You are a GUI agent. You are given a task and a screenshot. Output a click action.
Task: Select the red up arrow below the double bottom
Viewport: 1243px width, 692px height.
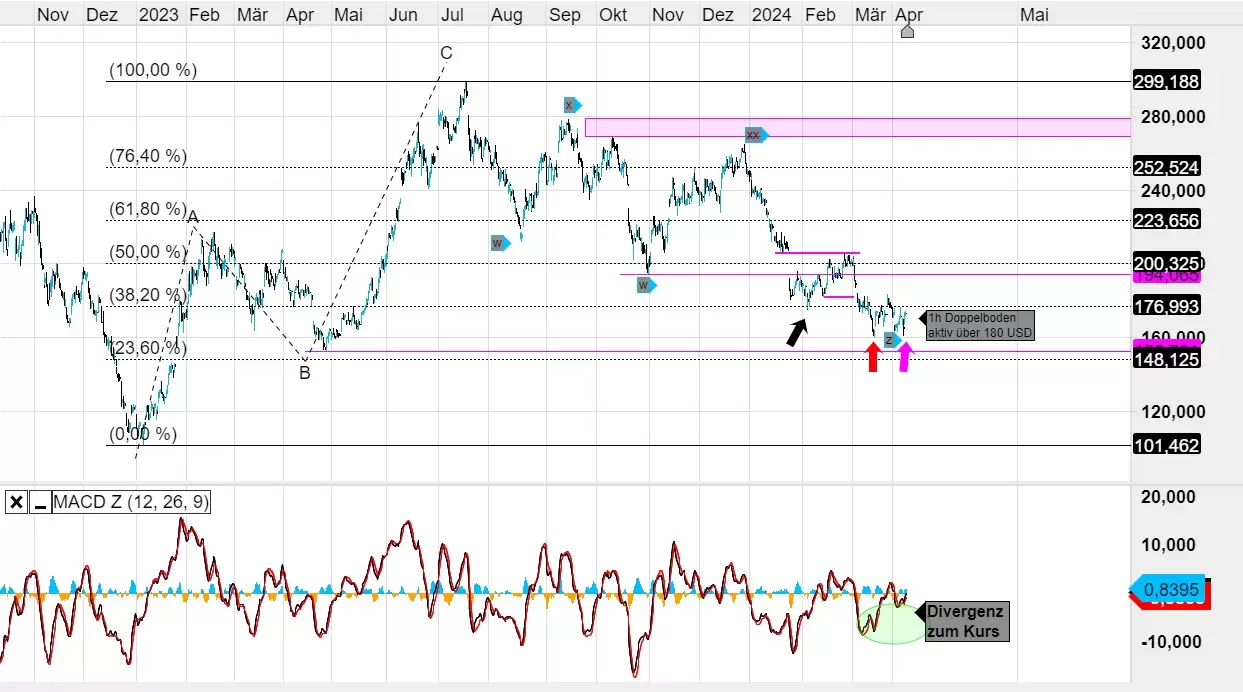[873, 358]
